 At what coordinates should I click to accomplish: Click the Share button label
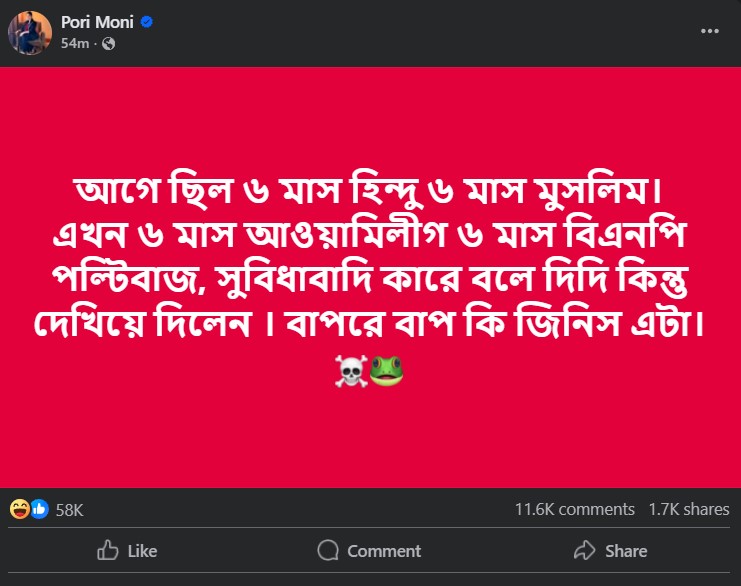coord(626,551)
